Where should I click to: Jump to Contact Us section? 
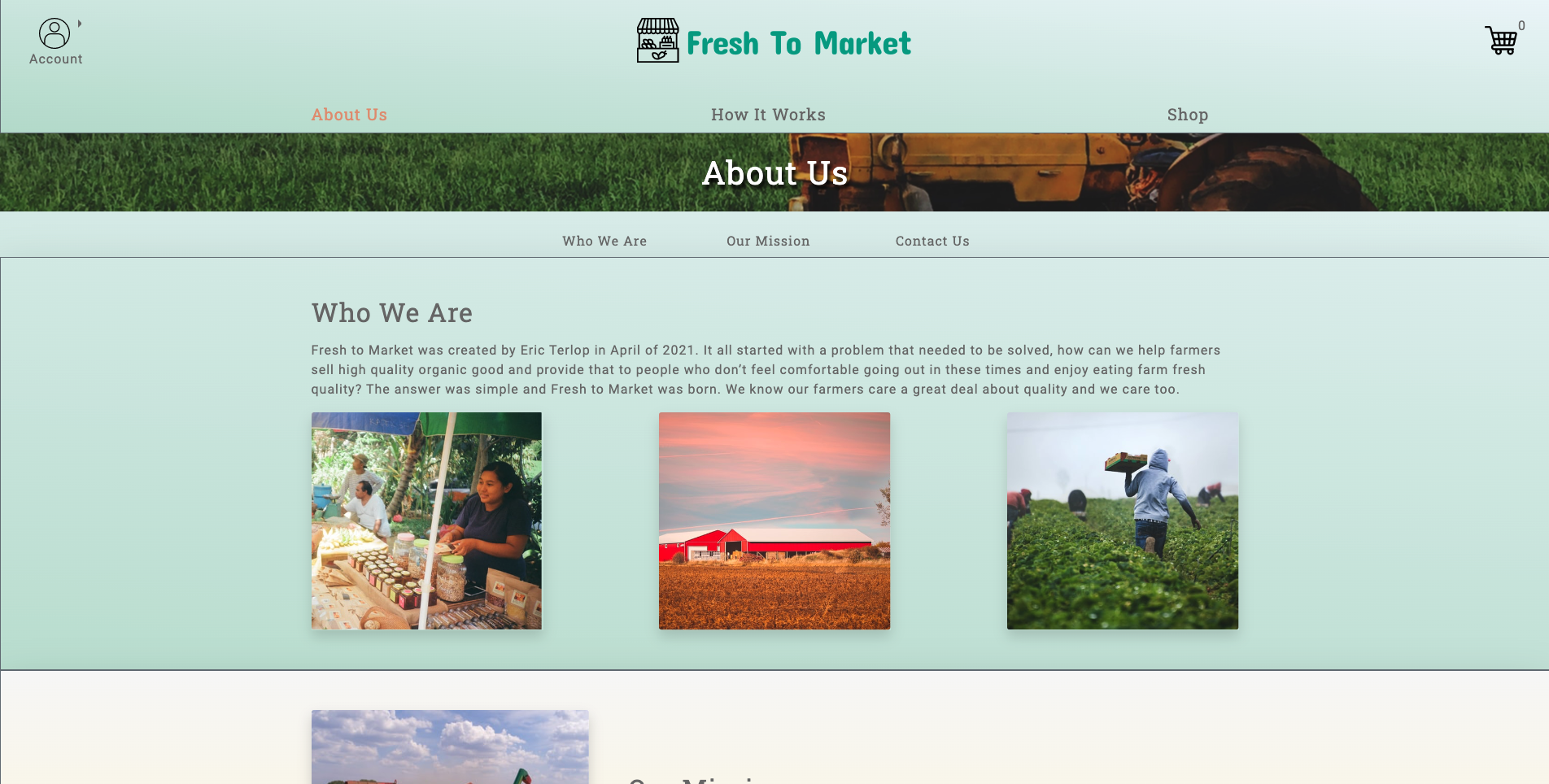tap(932, 241)
